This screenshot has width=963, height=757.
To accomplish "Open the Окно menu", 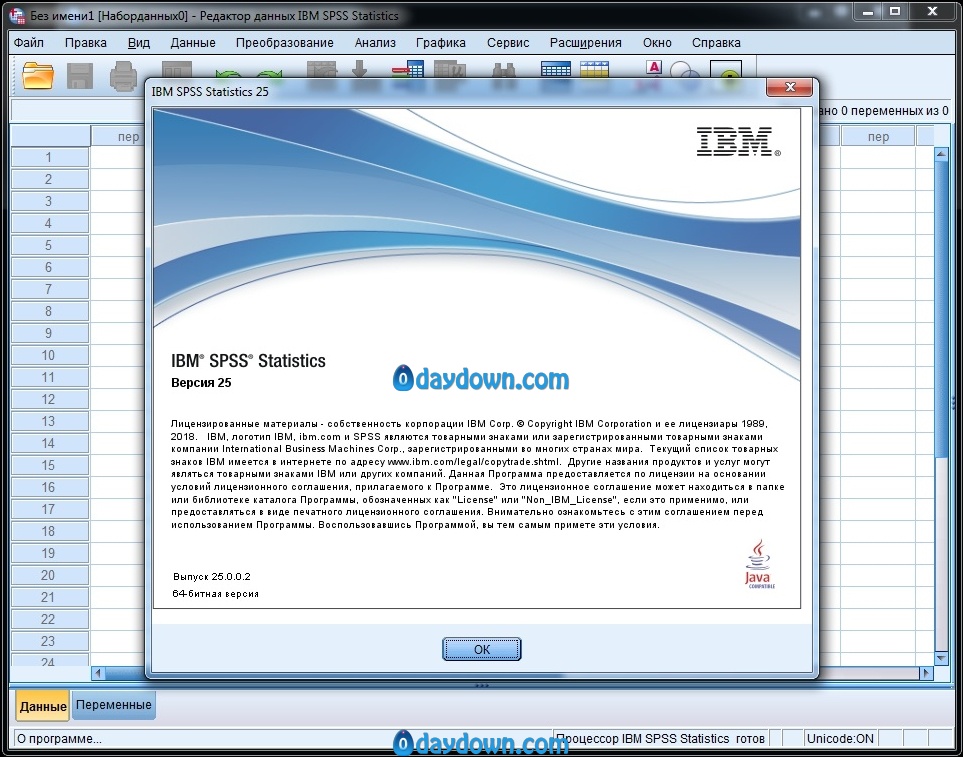I will (657, 42).
